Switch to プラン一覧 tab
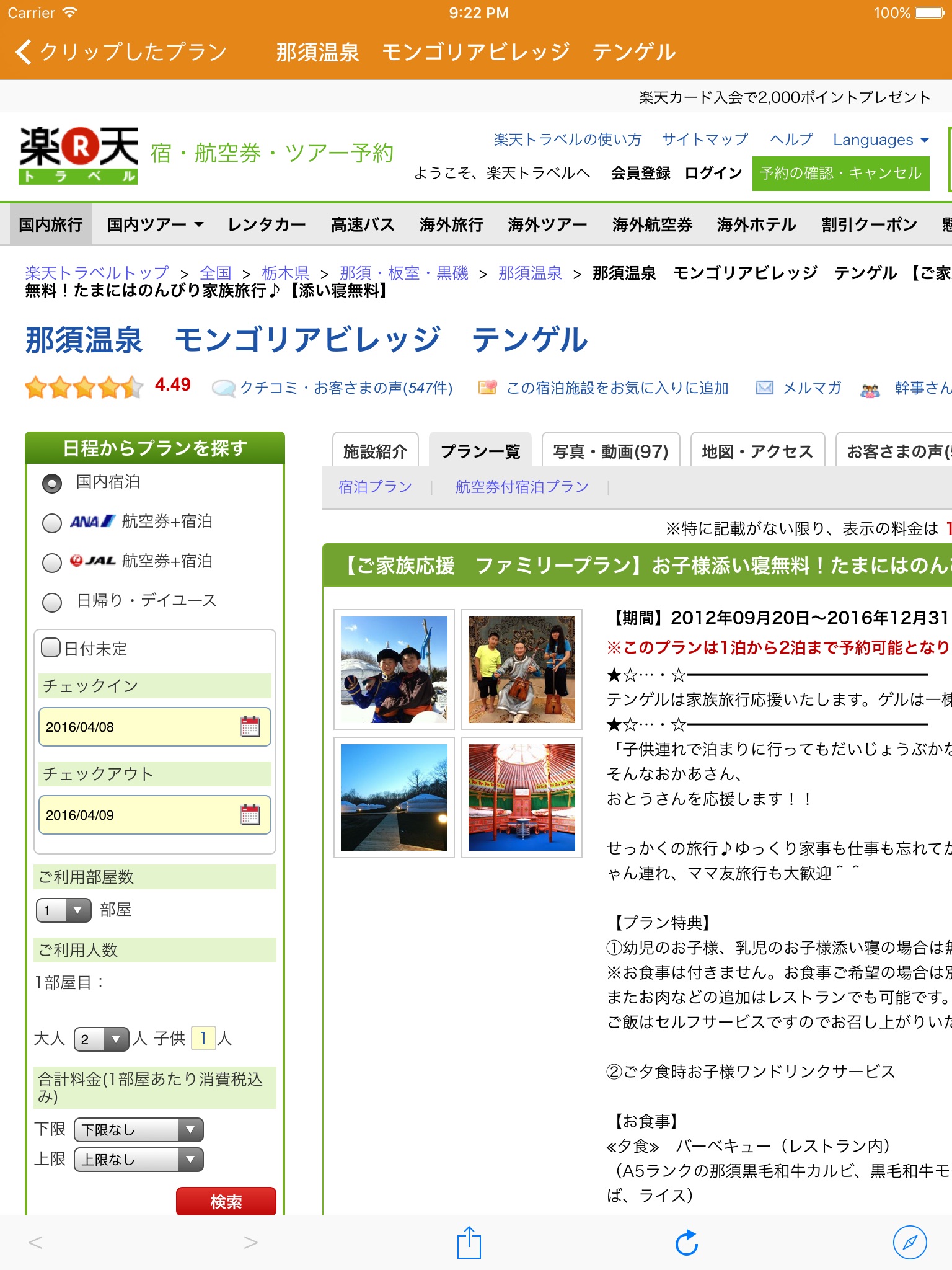Viewport: 952px width, 1270px height. pos(480,451)
